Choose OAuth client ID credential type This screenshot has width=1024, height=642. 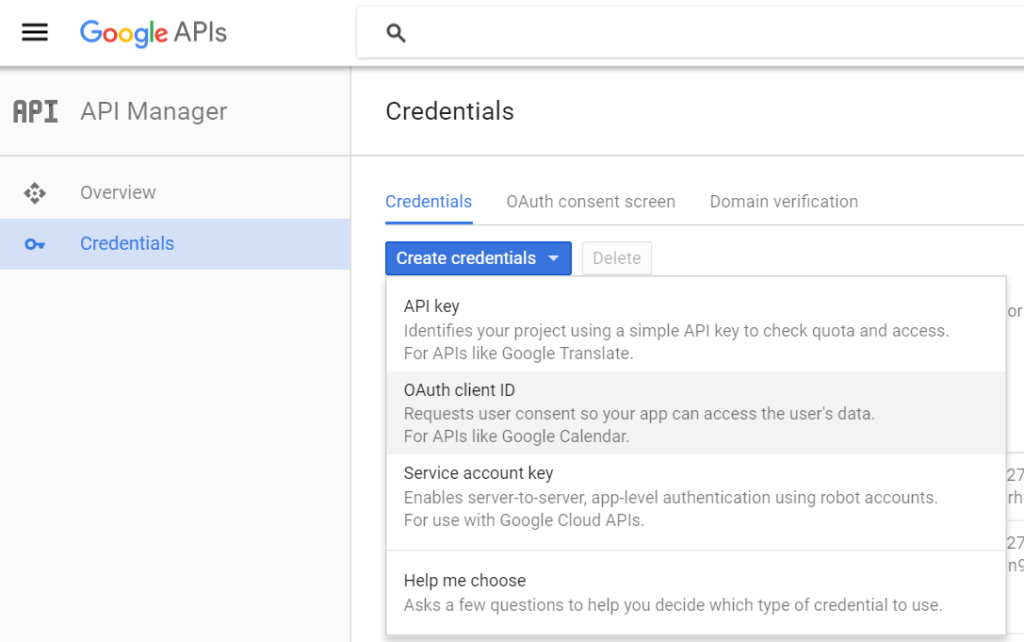[x=458, y=390]
